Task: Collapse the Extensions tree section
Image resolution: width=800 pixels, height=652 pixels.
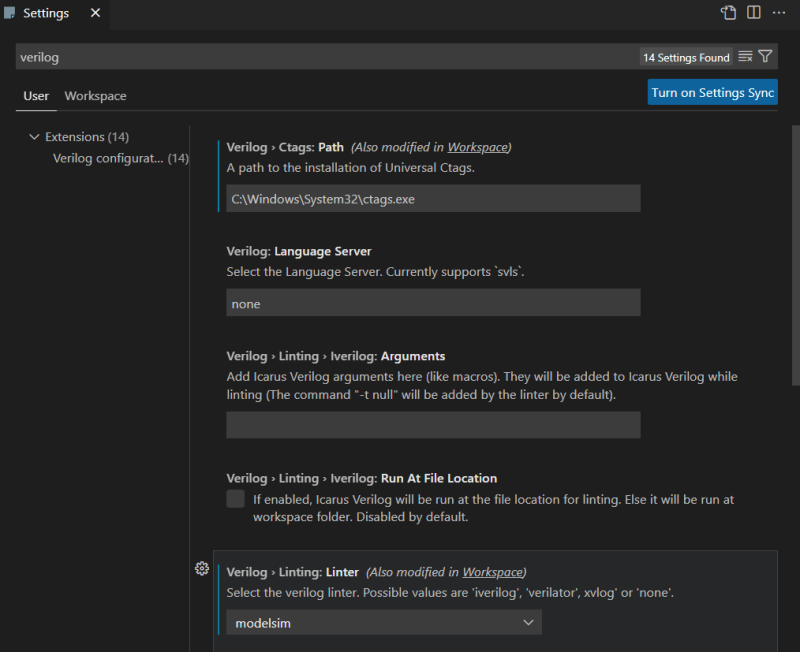Action: [x=34, y=137]
